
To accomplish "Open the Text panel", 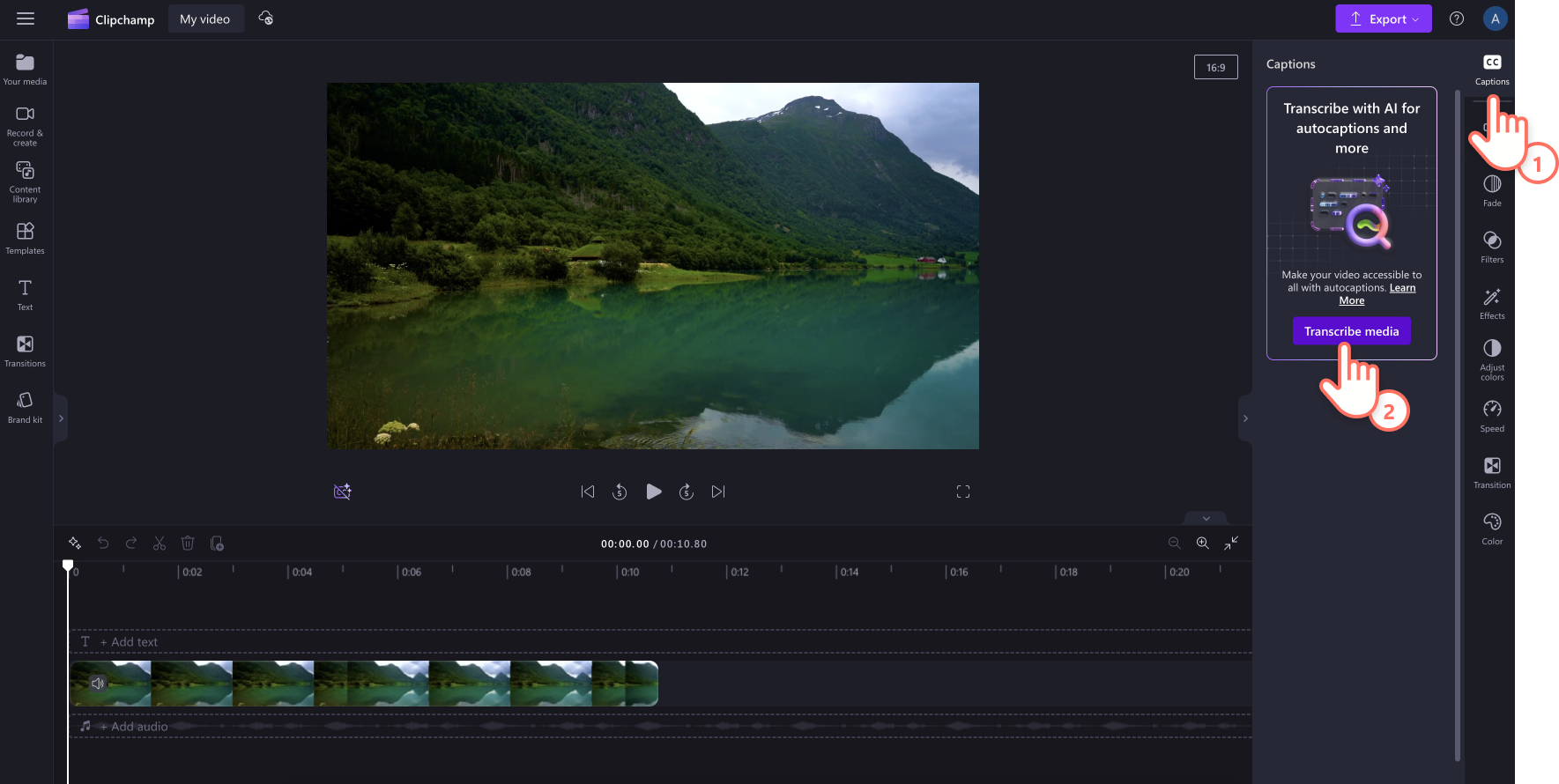I will (x=25, y=295).
